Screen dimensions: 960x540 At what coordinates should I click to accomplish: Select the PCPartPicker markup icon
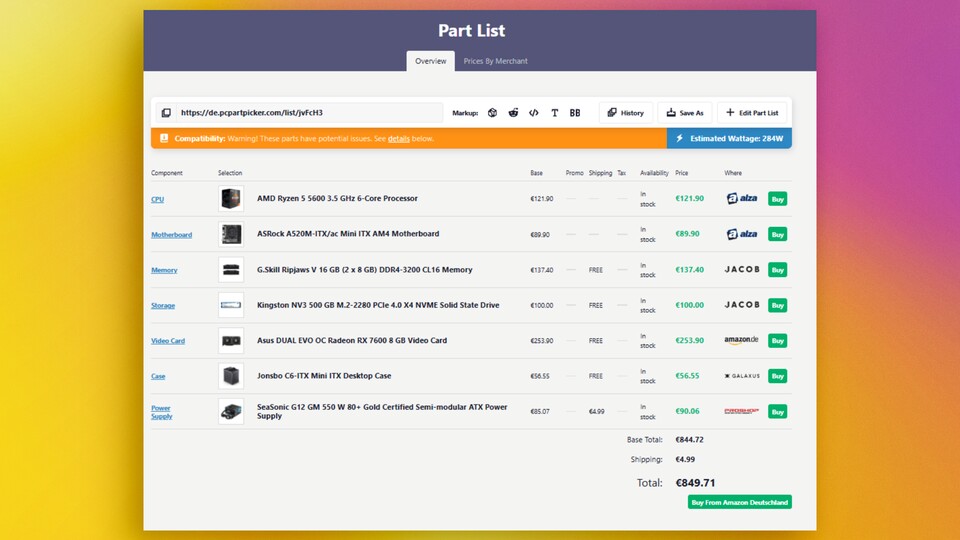492,113
